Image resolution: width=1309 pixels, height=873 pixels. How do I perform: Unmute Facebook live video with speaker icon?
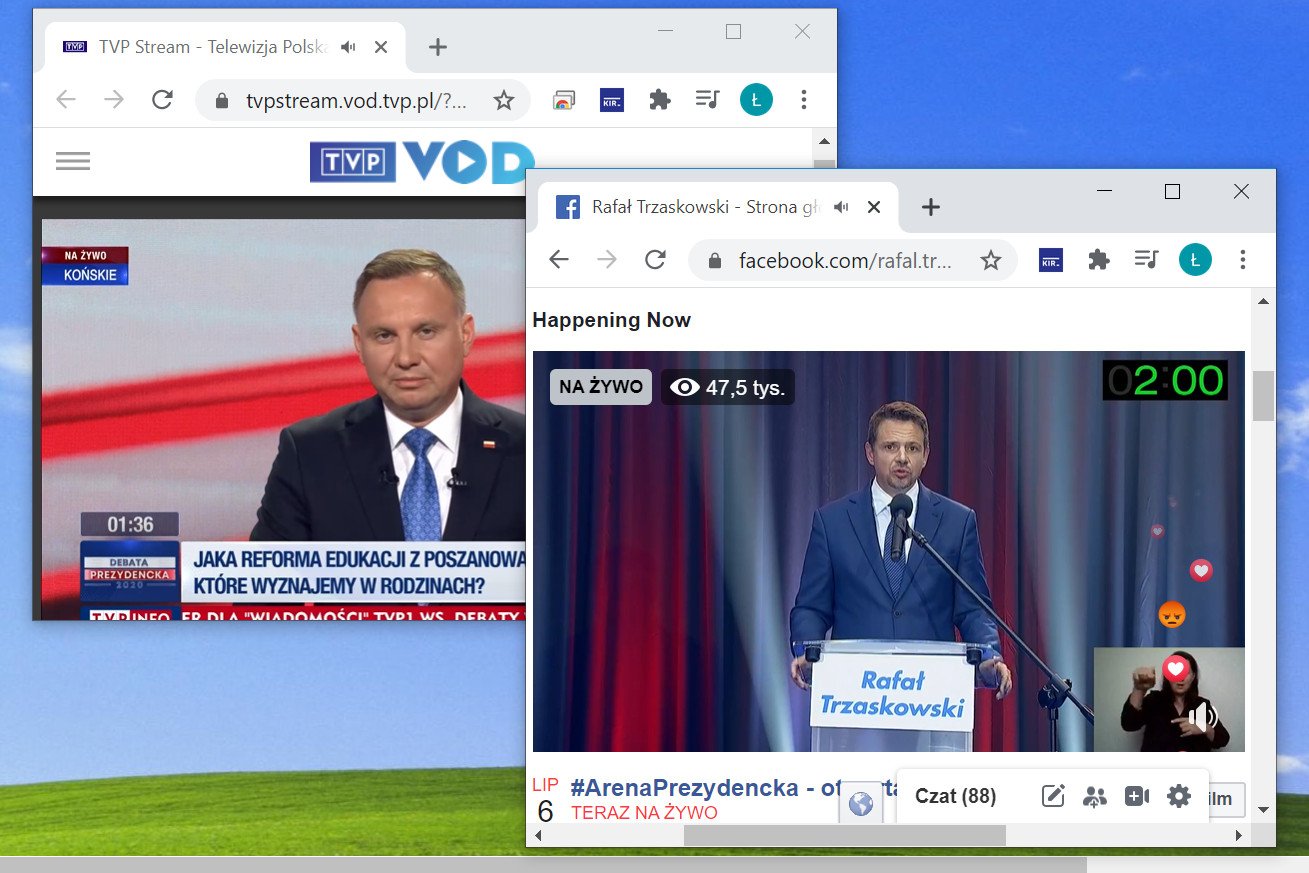pyautogui.click(x=1201, y=716)
